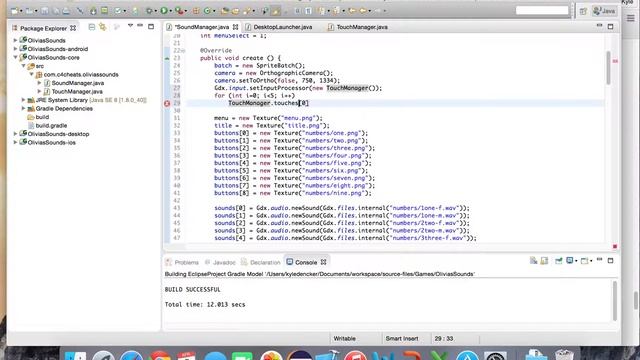Screen dimensions: 640x360
Task: Click the Clear Console icon
Action: pyautogui.click(x=533, y=261)
